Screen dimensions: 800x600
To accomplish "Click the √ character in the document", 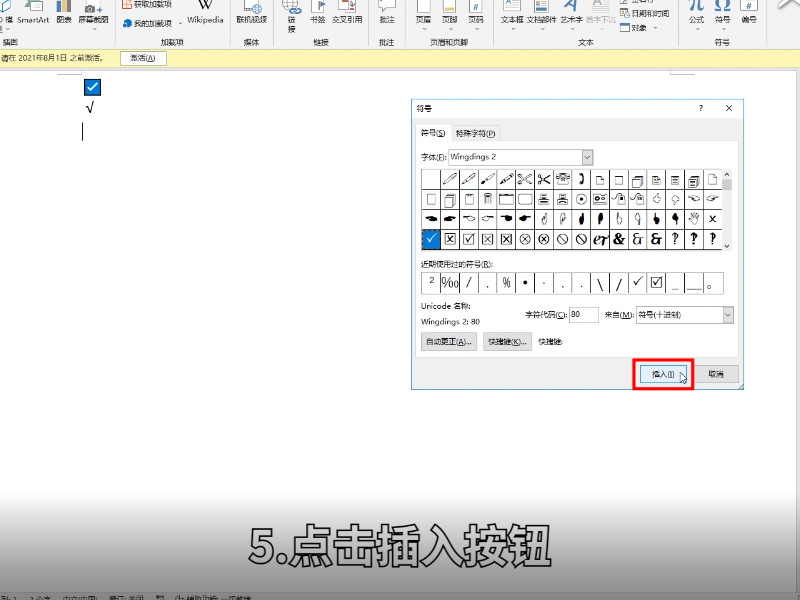I will click(x=90, y=108).
